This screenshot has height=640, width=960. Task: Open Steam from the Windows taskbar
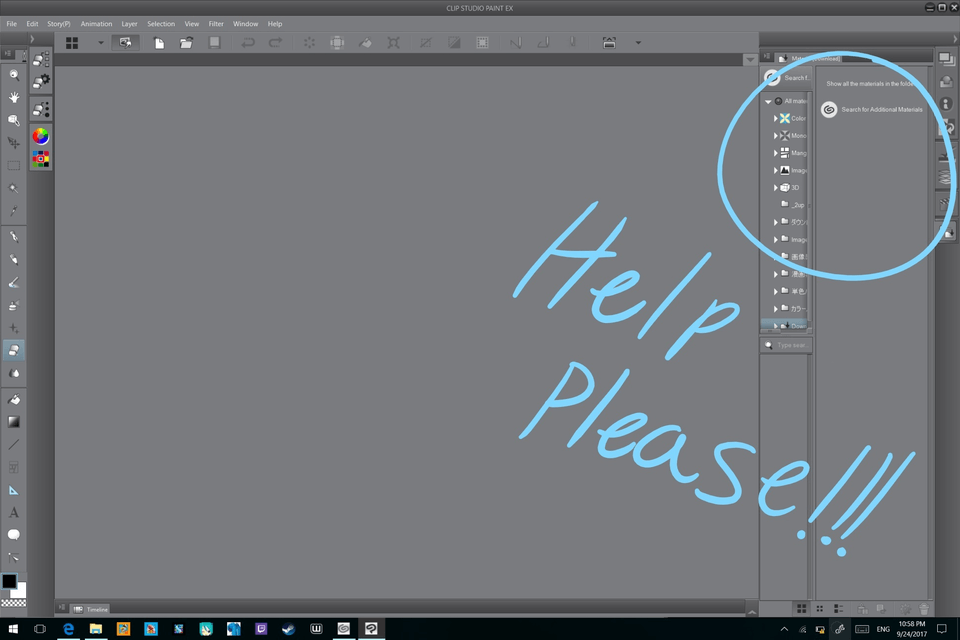tap(289, 629)
